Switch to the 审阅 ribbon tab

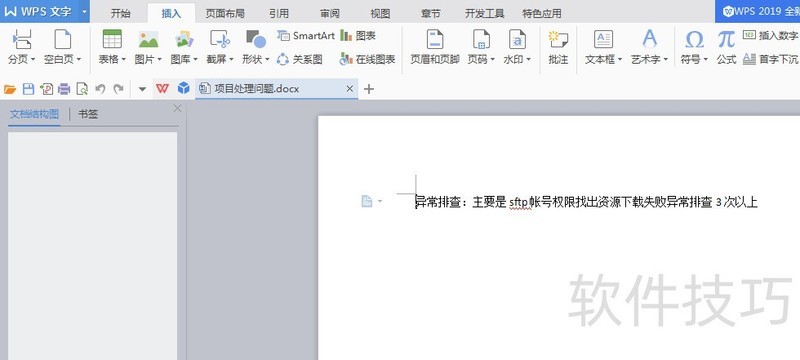coord(330,13)
